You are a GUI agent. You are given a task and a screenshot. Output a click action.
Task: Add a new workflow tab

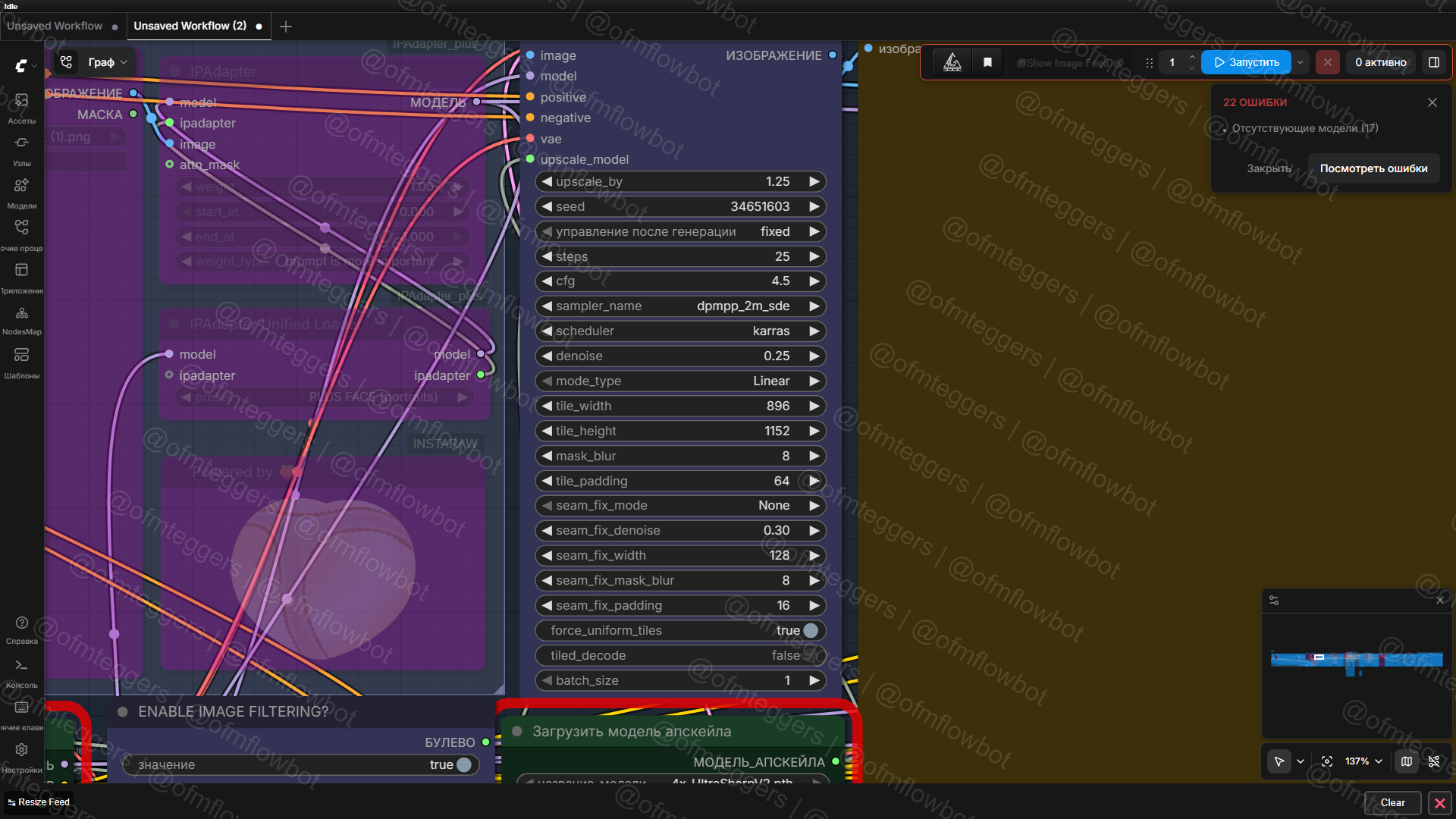(x=286, y=27)
